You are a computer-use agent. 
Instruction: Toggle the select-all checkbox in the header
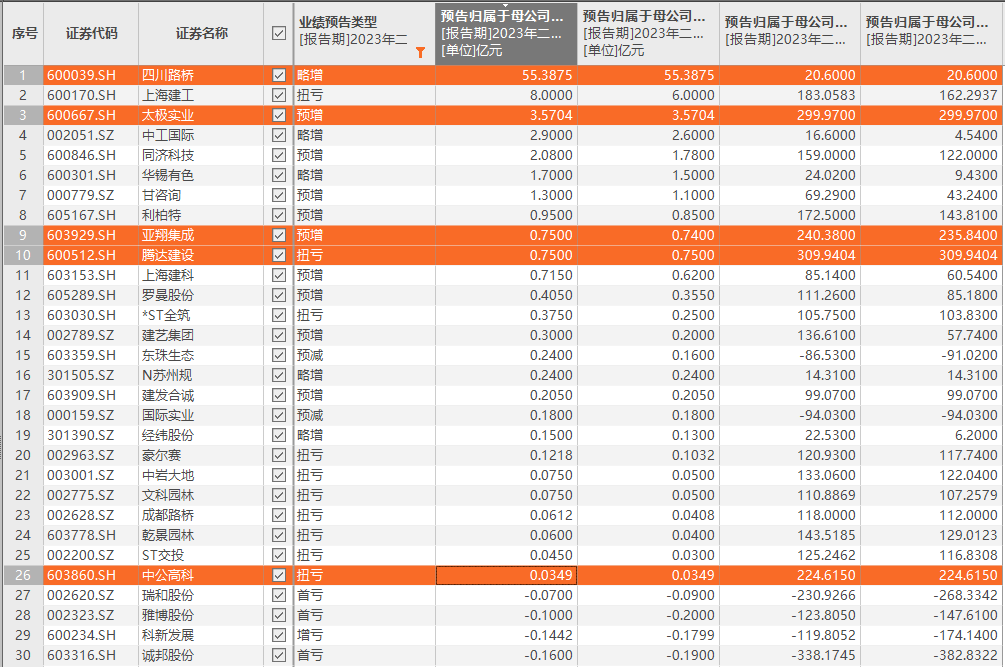[x=279, y=33]
